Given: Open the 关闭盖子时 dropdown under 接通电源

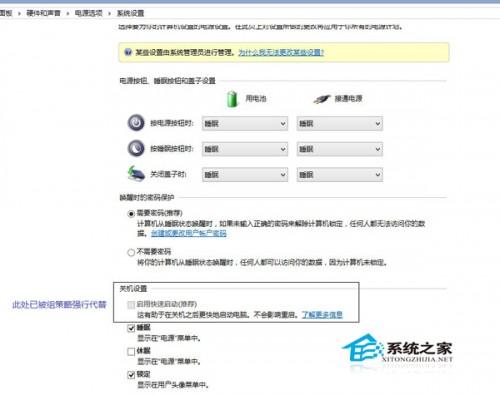Looking at the screenshot, I should pos(340,175).
